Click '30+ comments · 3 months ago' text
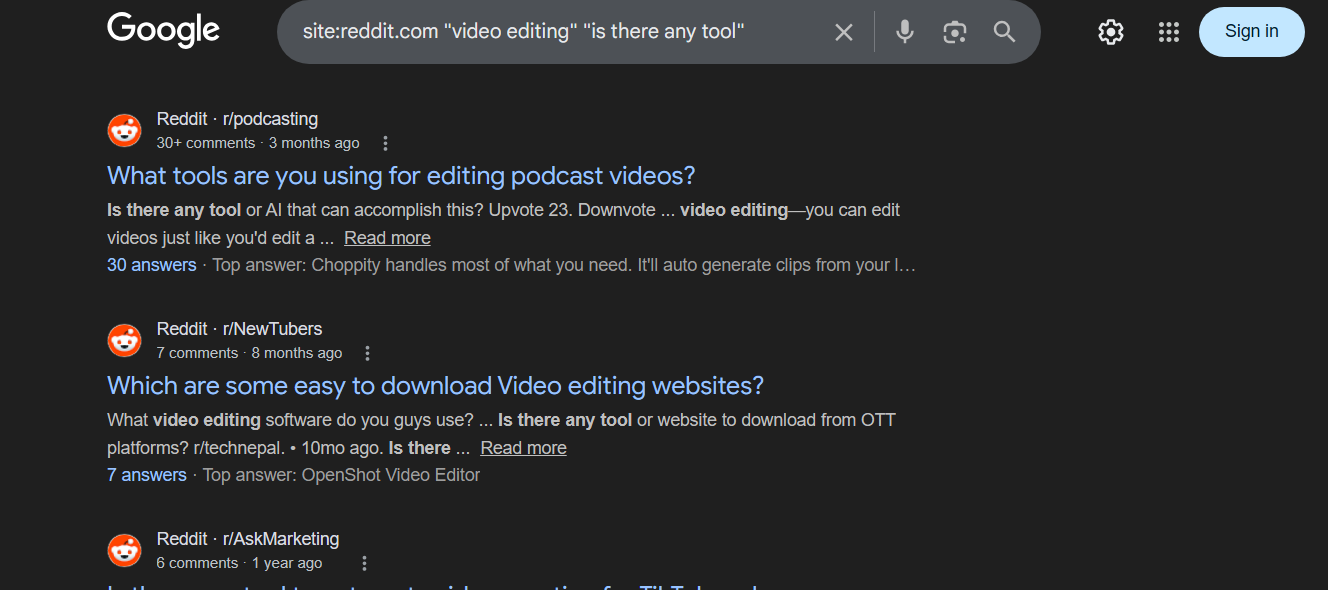1328x590 pixels. coord(258,143)
